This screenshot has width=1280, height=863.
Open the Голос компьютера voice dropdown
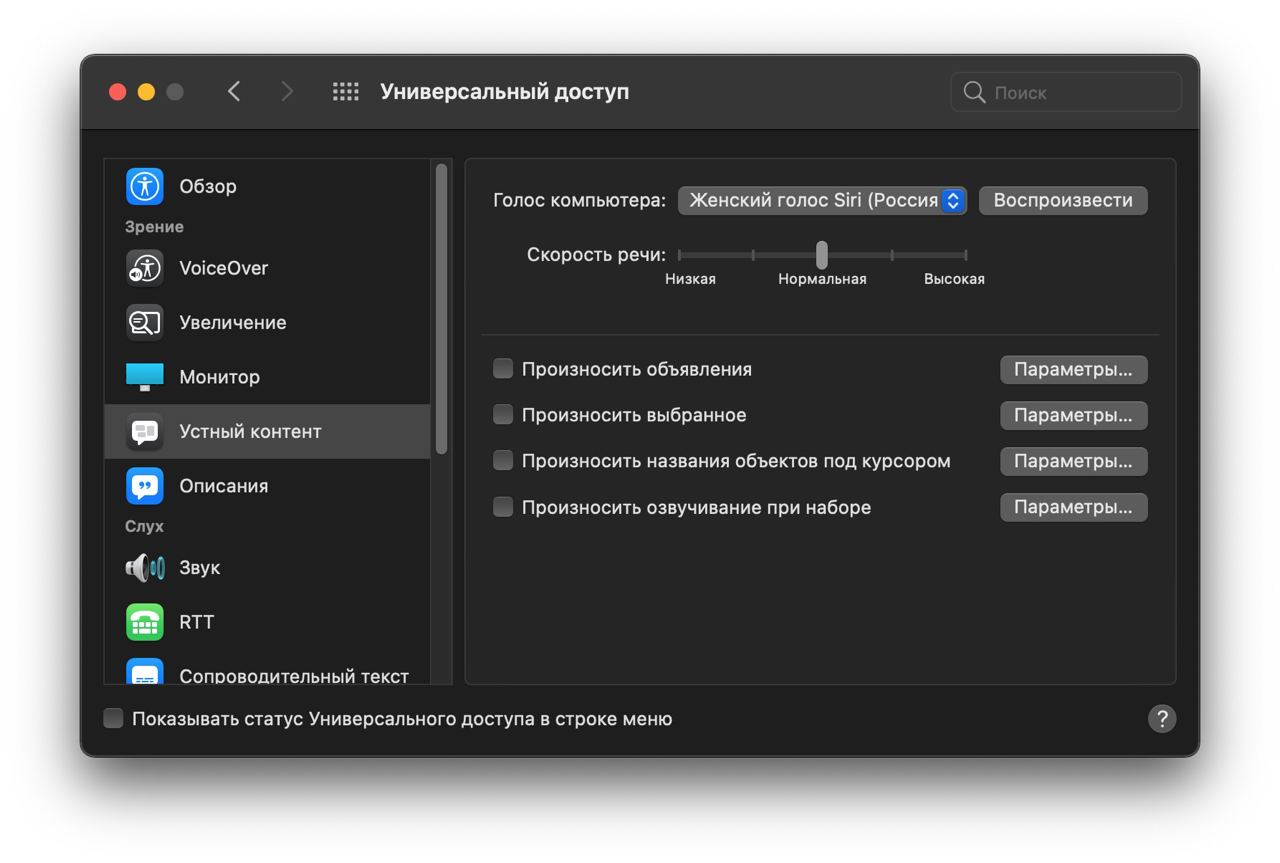822,200
